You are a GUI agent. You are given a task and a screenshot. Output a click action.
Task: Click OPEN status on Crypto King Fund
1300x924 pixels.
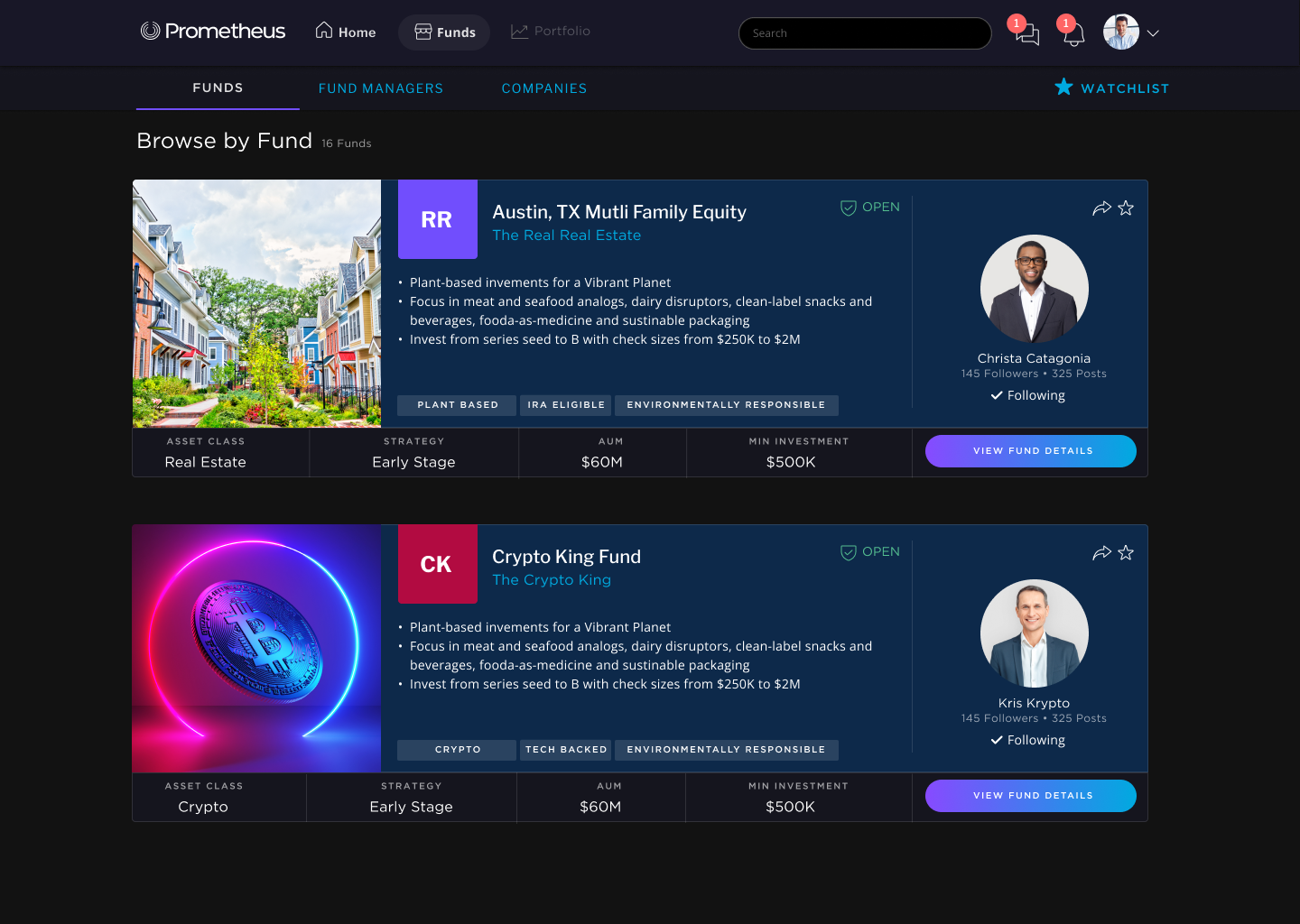(x=870, y=552)
